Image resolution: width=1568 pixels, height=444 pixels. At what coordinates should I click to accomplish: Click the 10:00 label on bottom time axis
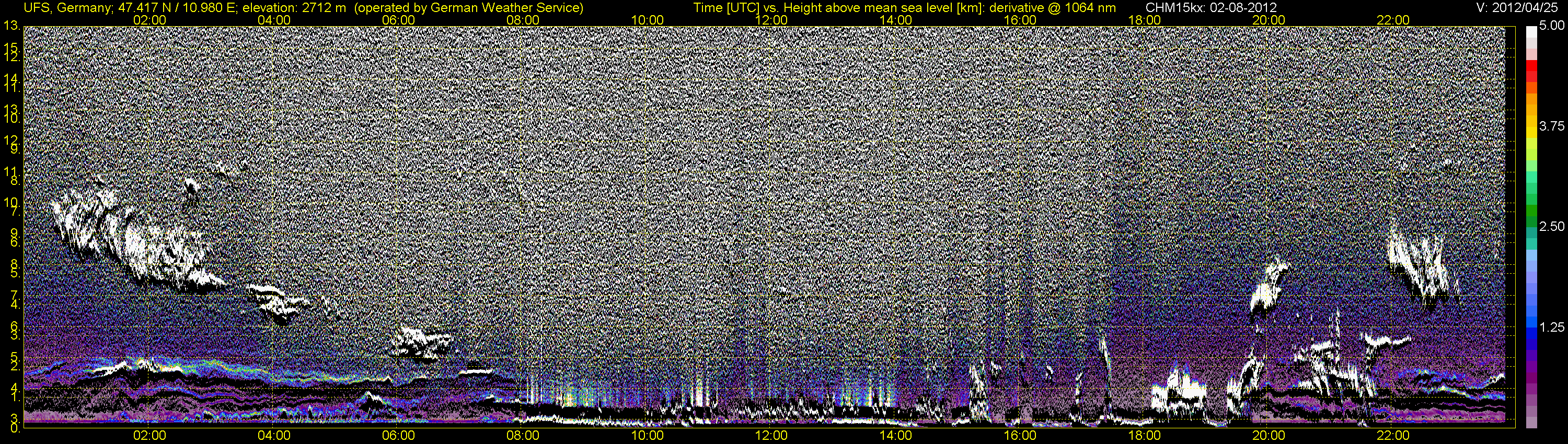pos(647,436)
